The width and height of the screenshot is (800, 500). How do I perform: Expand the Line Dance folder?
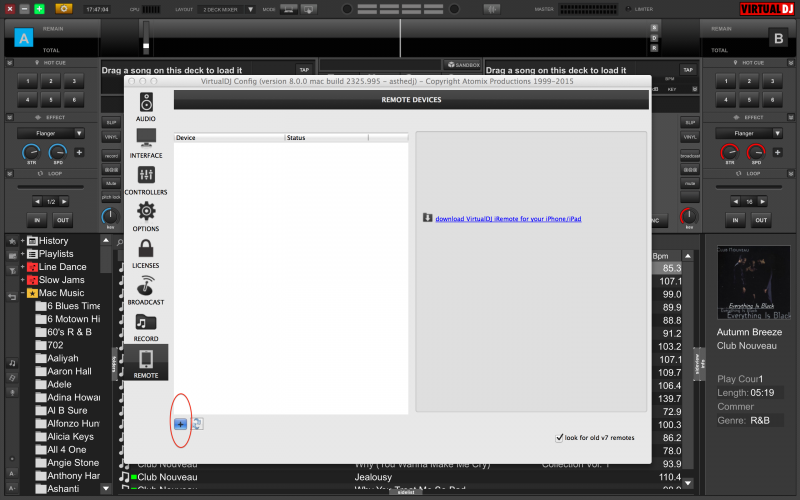[x=22, y=267]
